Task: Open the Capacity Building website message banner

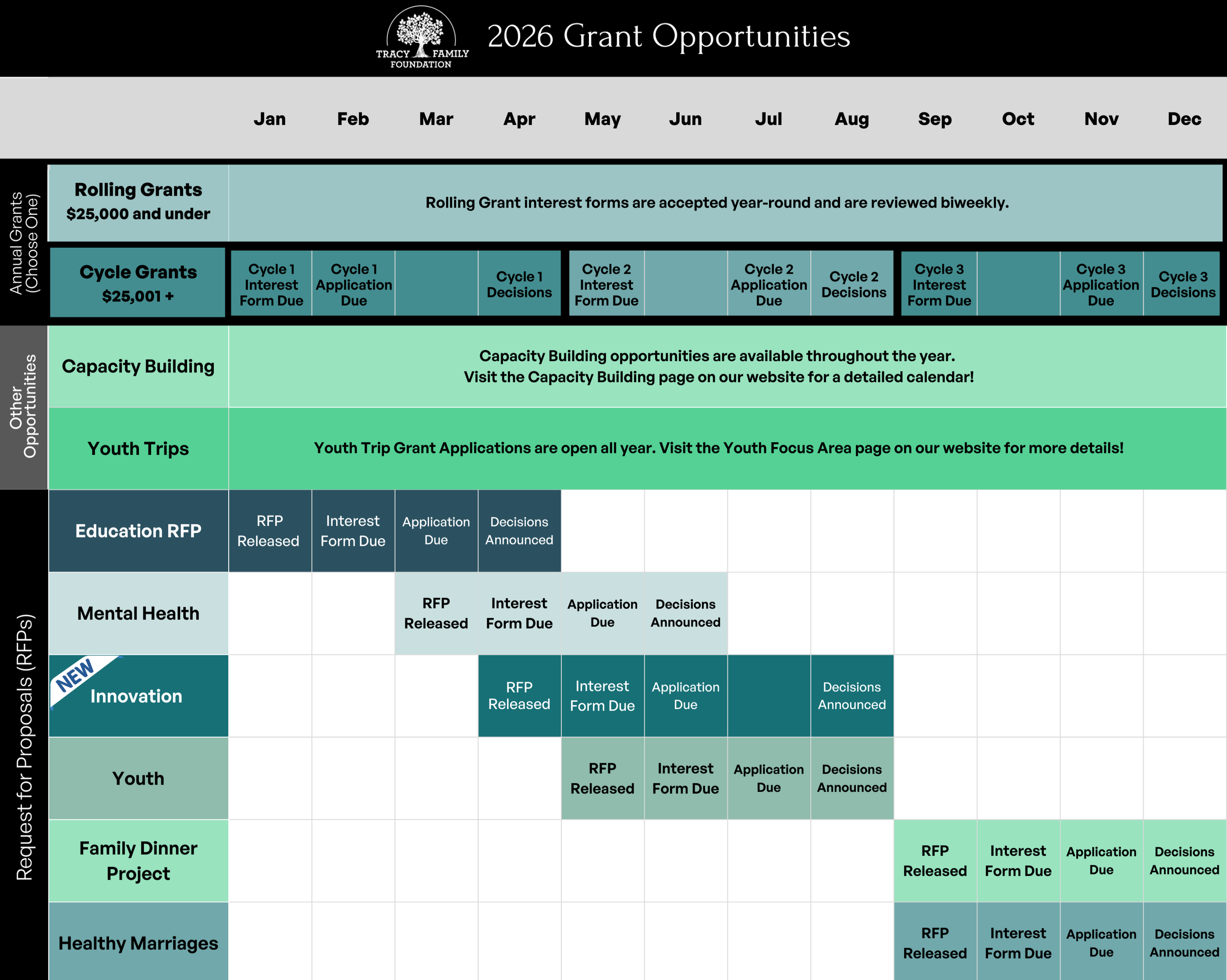Action: click(x=718, y=367)
